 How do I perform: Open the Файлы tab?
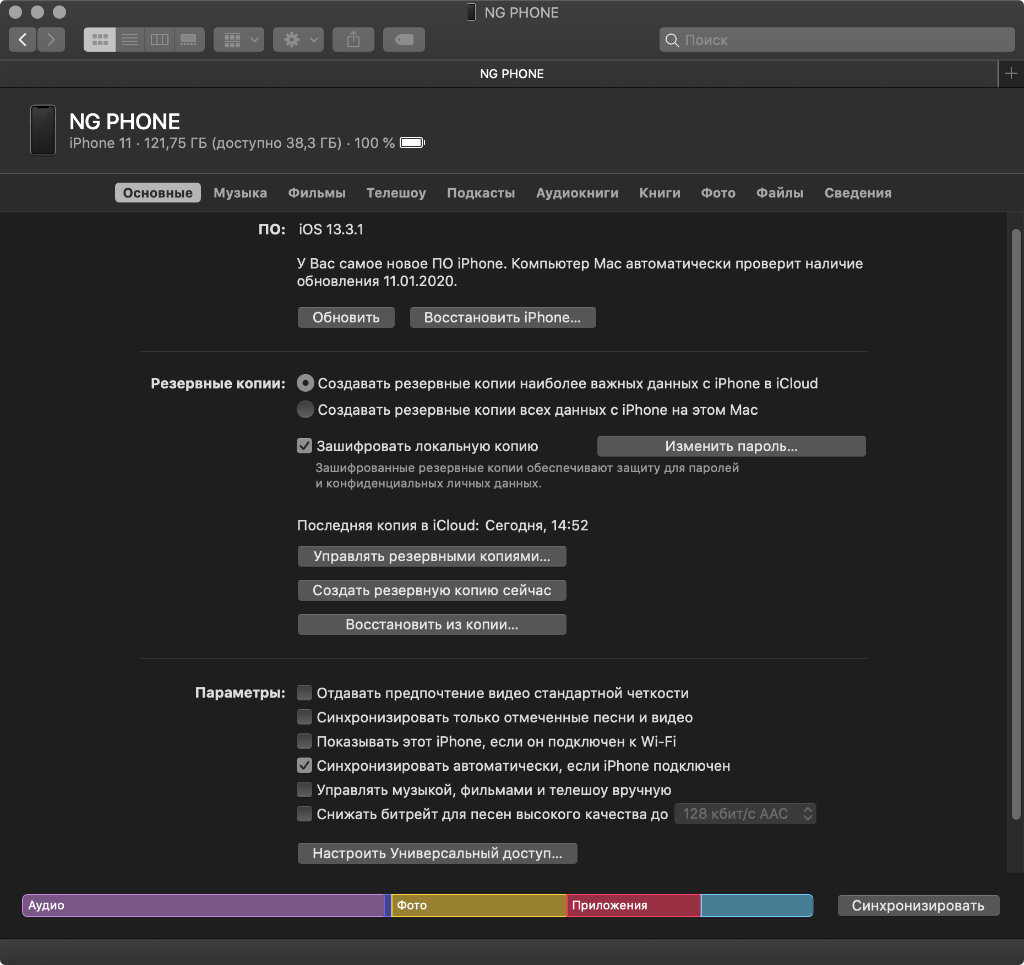click(x=780, y=193)
